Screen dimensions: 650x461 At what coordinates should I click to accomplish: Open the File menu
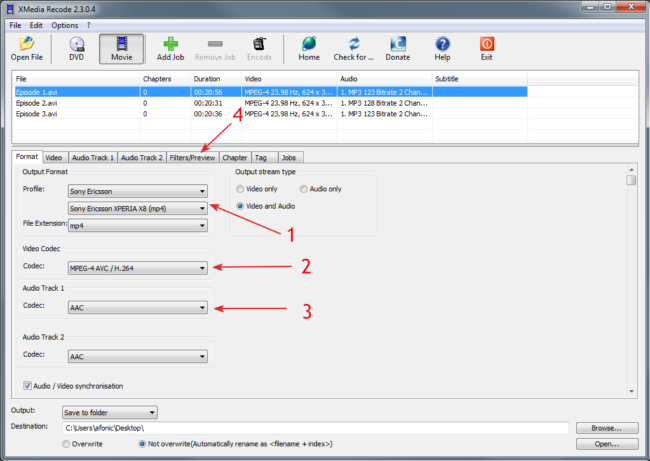[15, 25]
